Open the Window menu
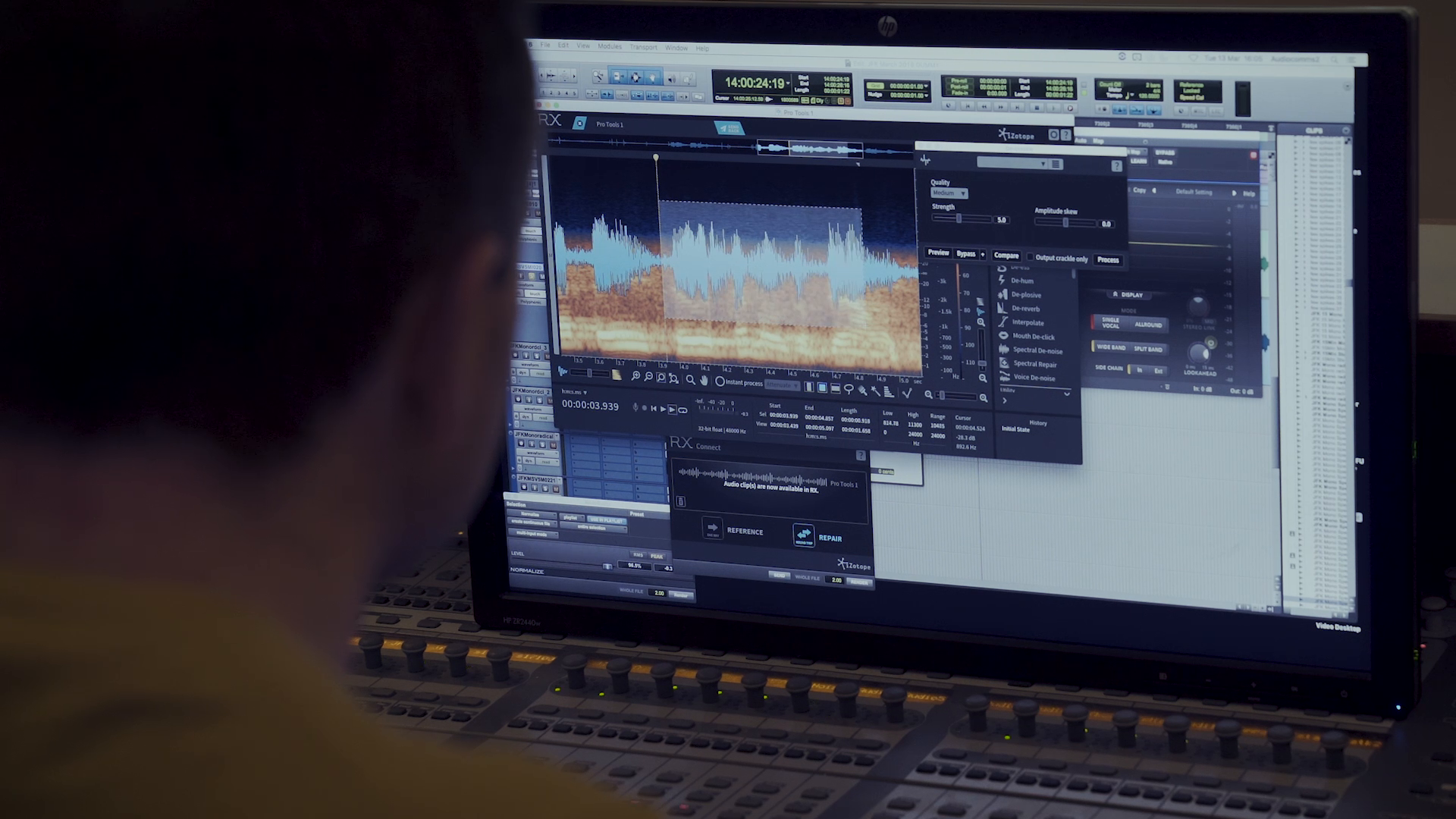Image resolution: width=1456 pixels, height=819 pixels. coord(676,48)
